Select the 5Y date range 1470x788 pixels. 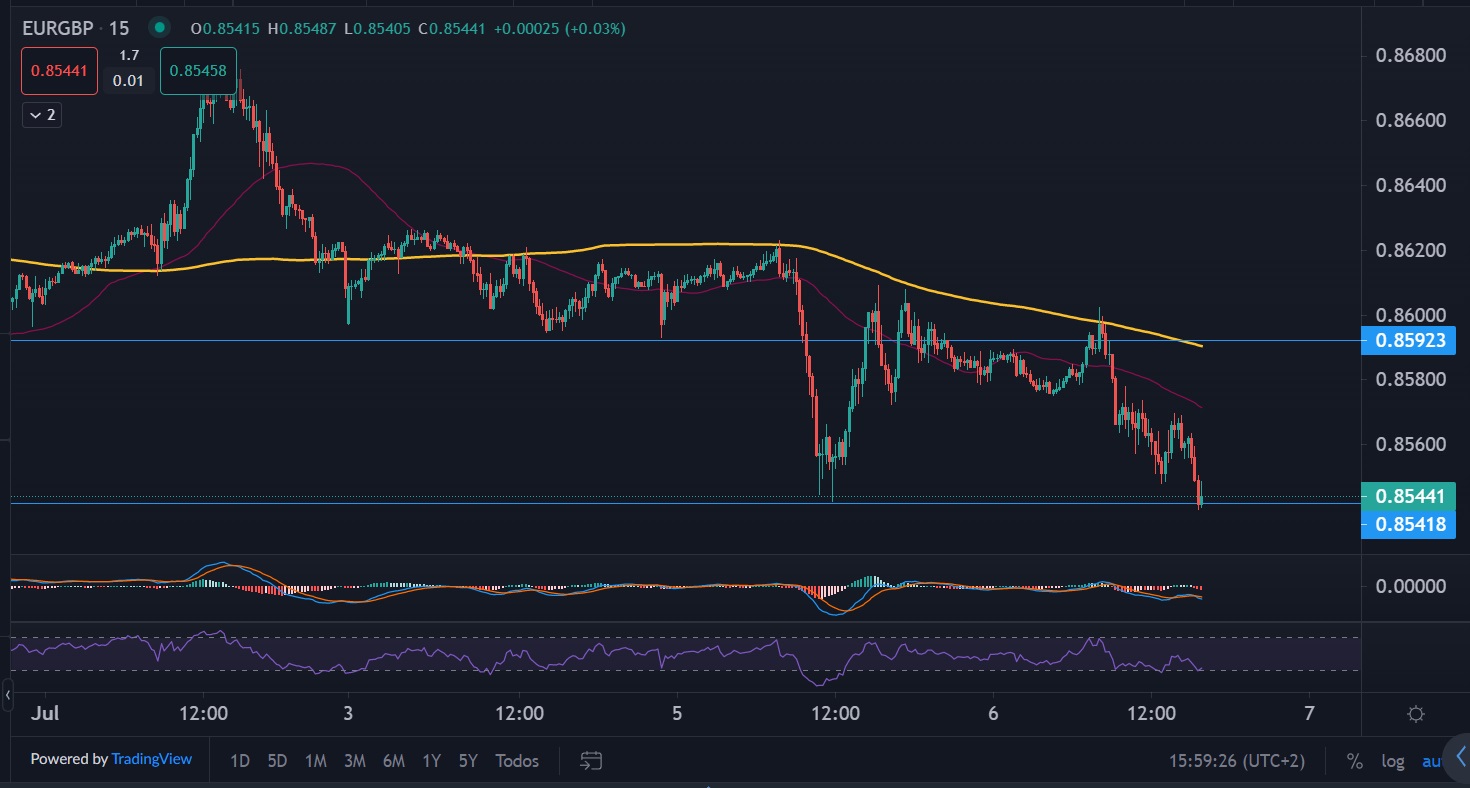468,761
